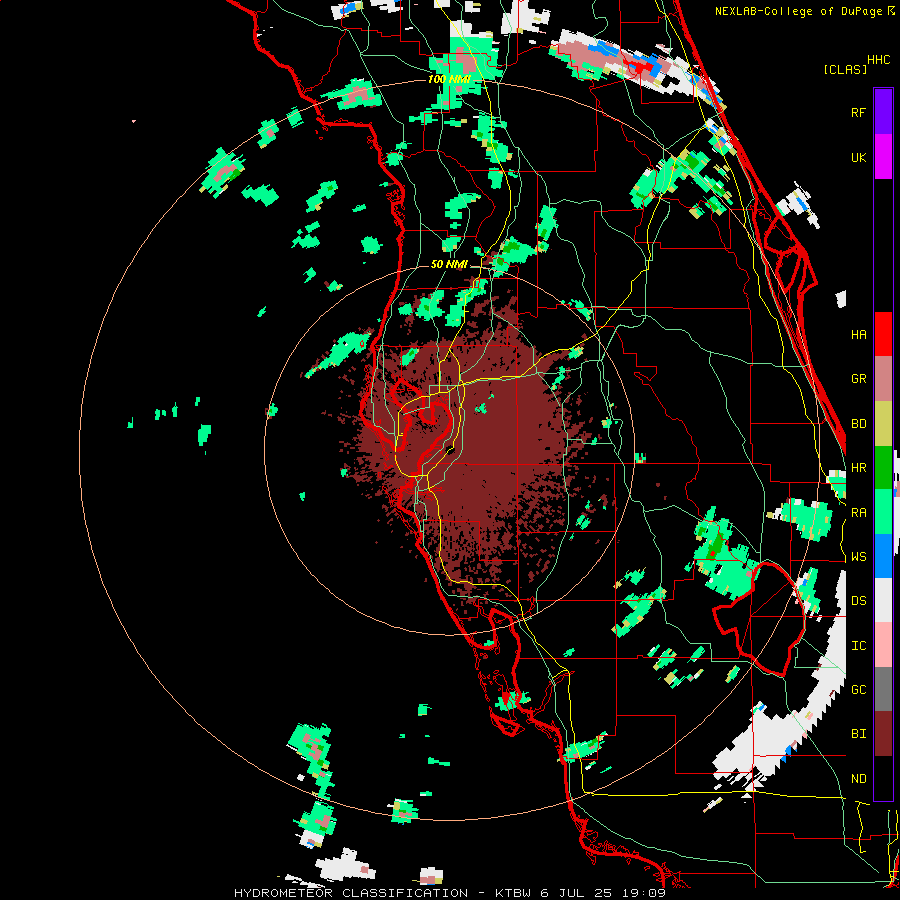
Task: Pick the bright green RA legend swatch
Action: [883, 512]
